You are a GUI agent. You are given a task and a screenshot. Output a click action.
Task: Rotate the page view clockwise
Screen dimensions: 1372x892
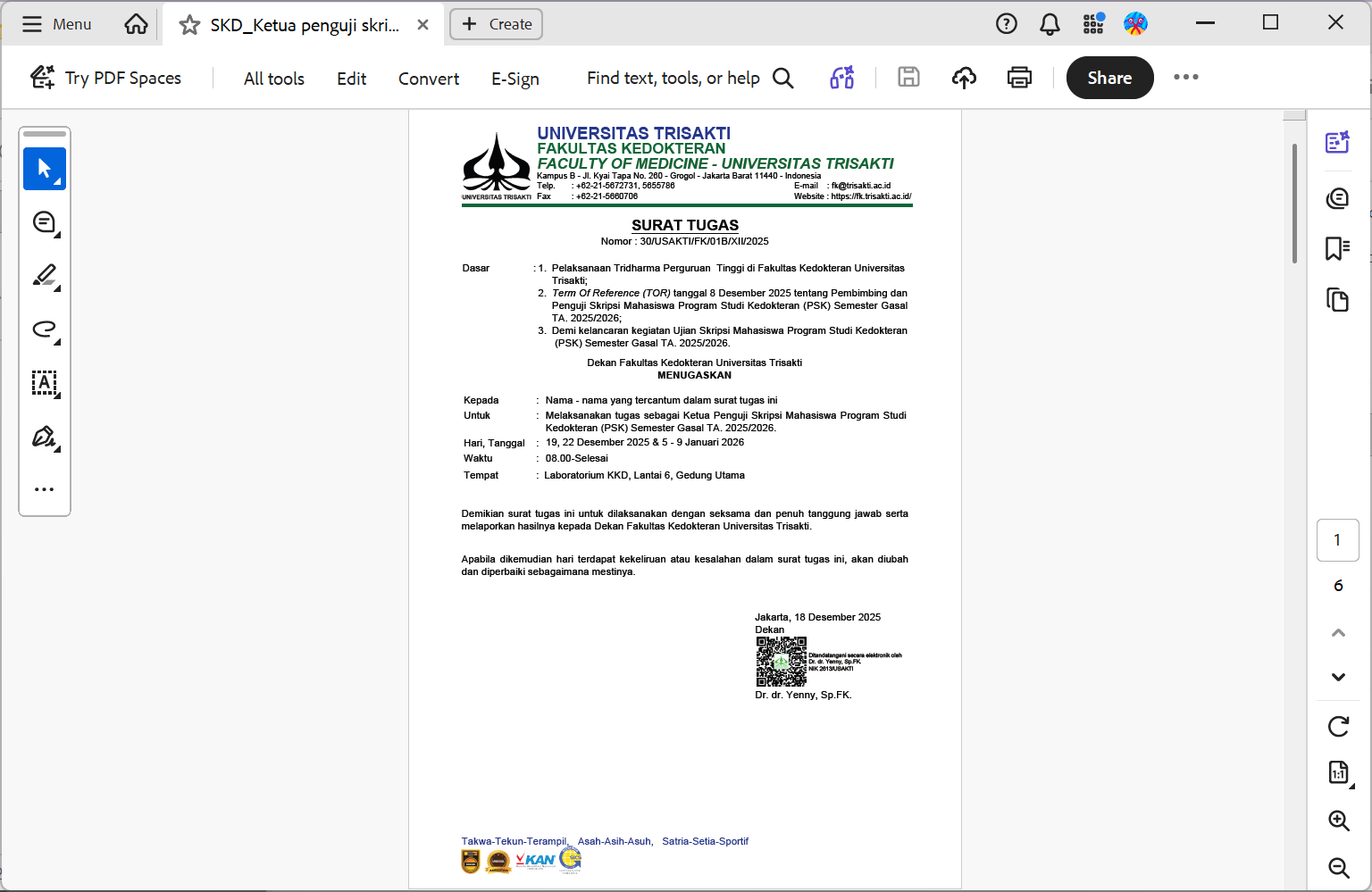(1338, 726)
